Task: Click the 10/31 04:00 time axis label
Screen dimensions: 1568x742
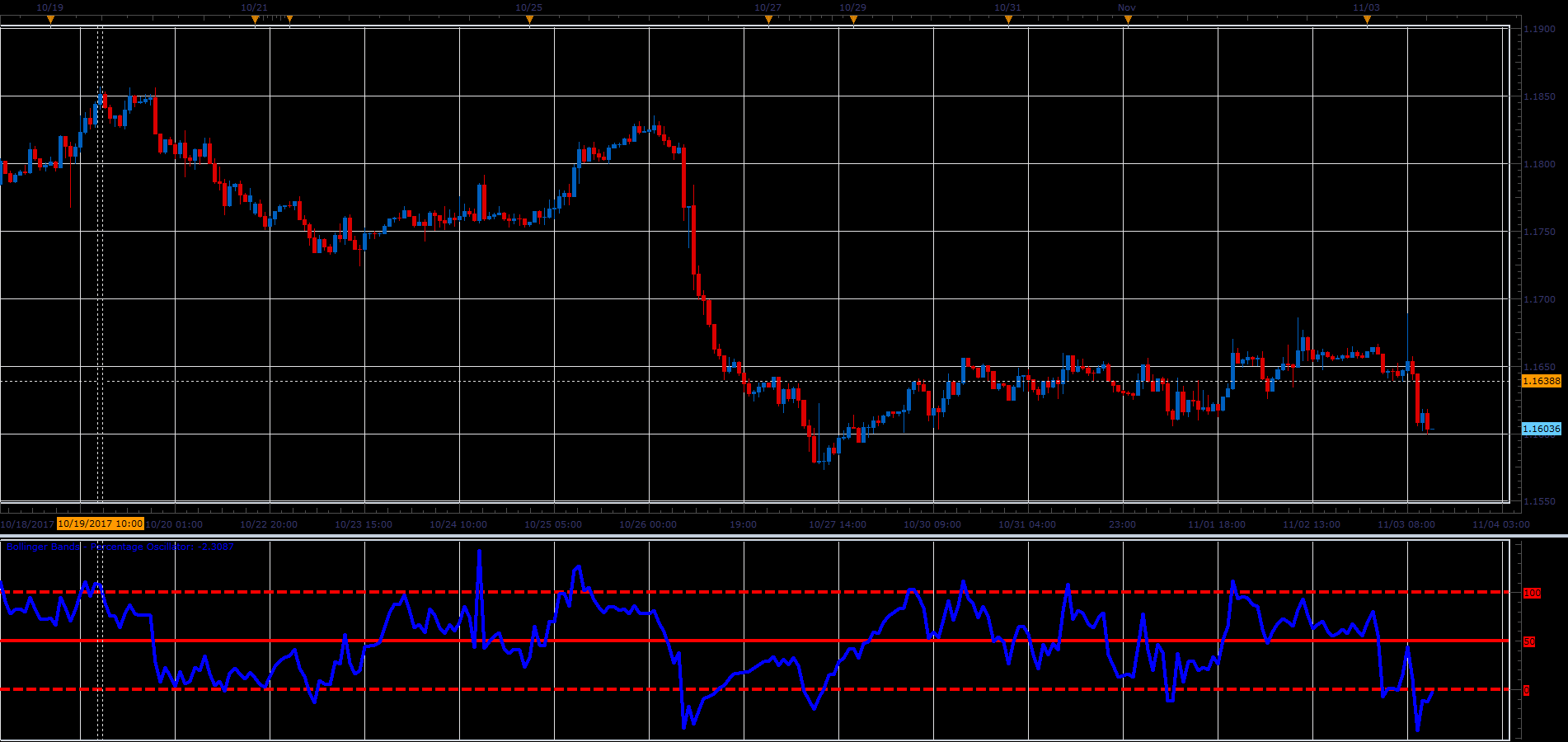Action: point(1027,524)
